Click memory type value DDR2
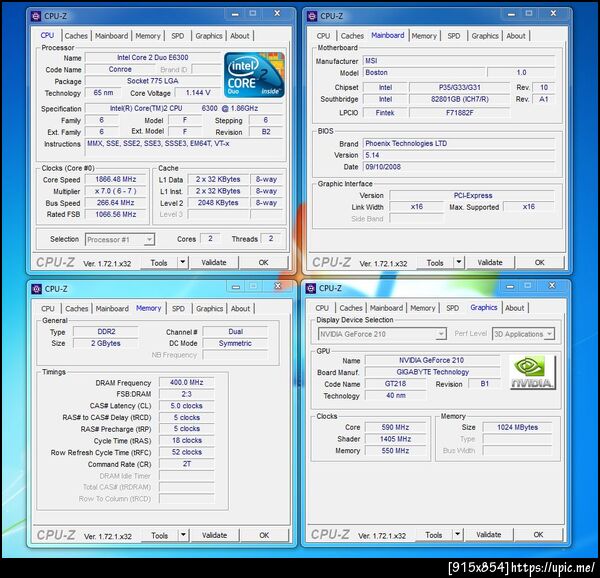This screenshot has width=600, height=578. coord(106,332)
